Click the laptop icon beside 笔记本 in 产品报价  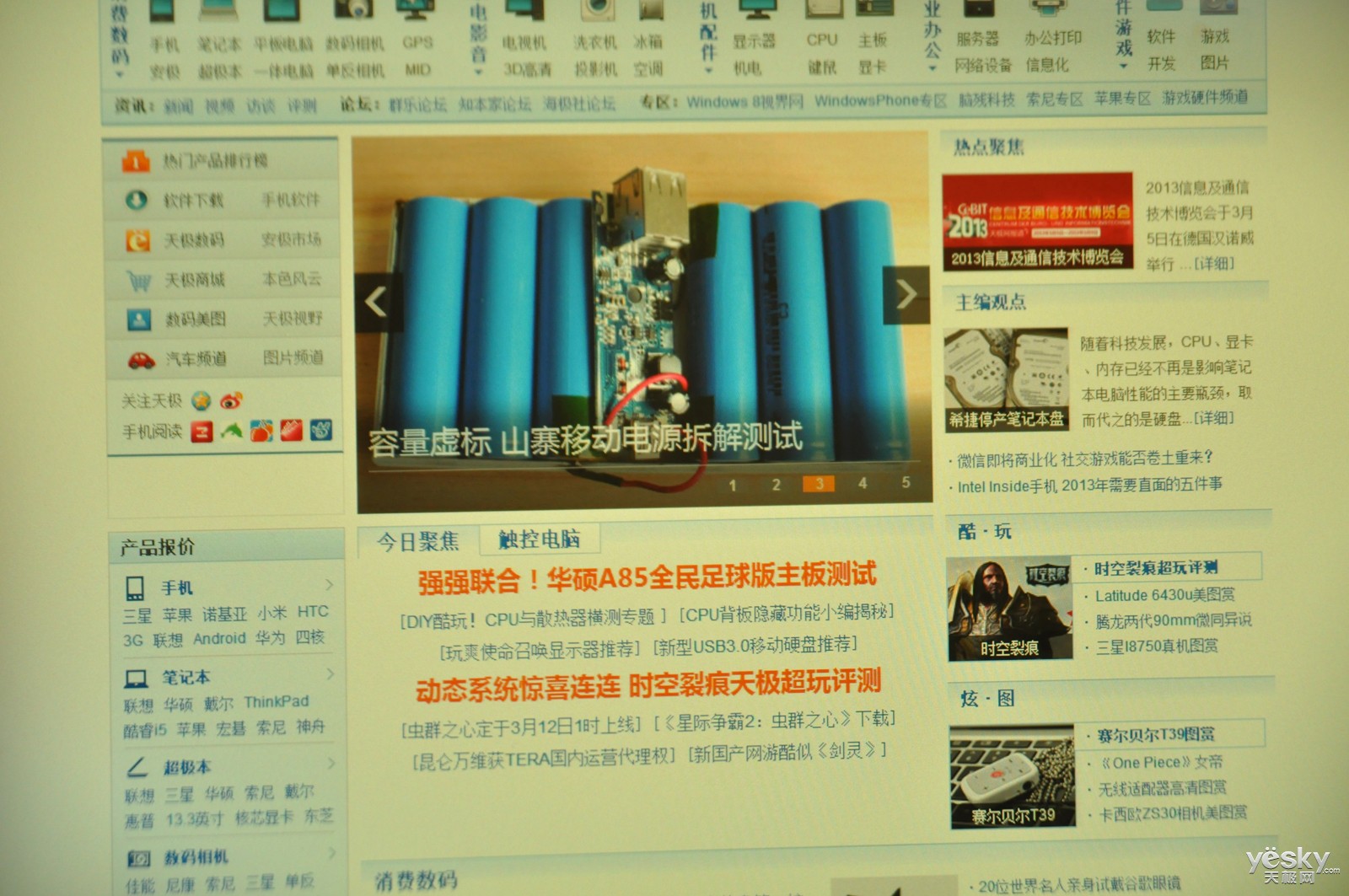pos(136,678)
